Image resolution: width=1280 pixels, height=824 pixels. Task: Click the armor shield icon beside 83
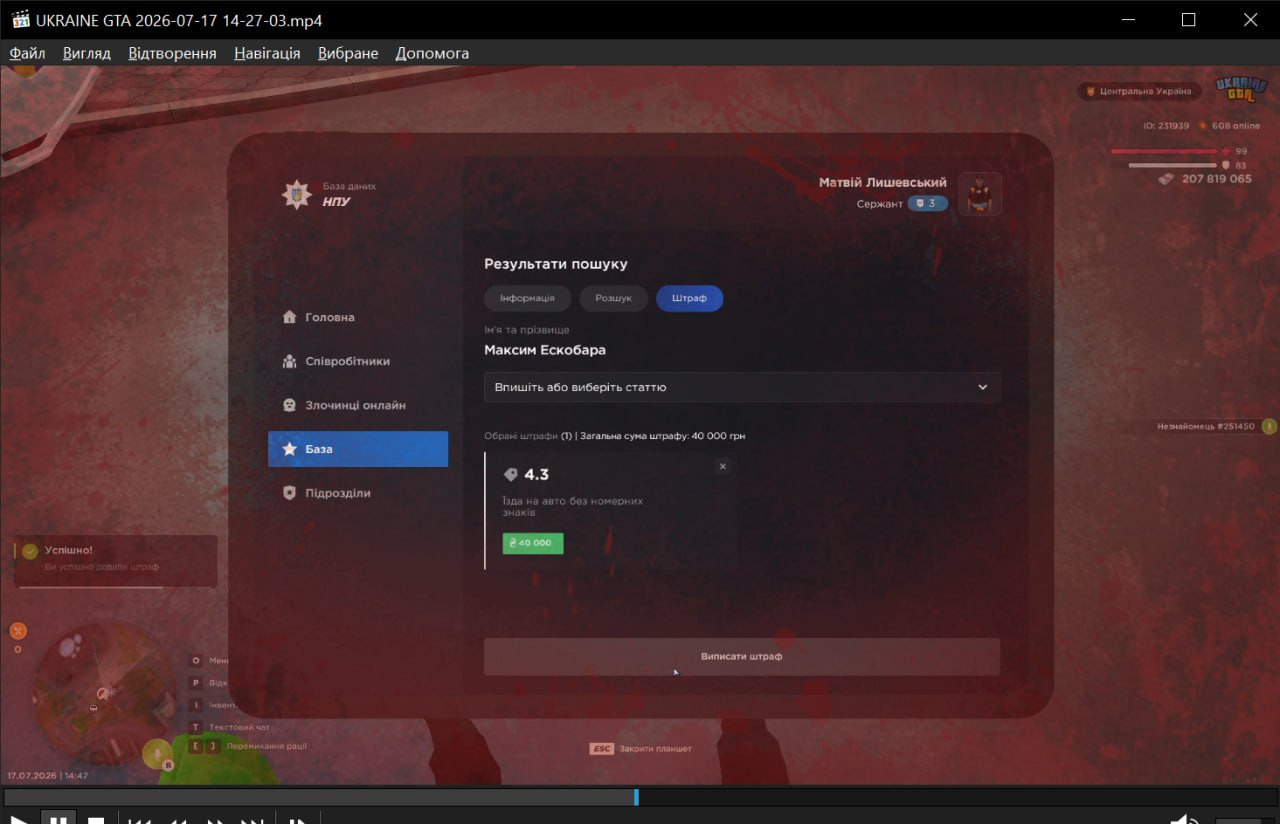(1225, 165)
